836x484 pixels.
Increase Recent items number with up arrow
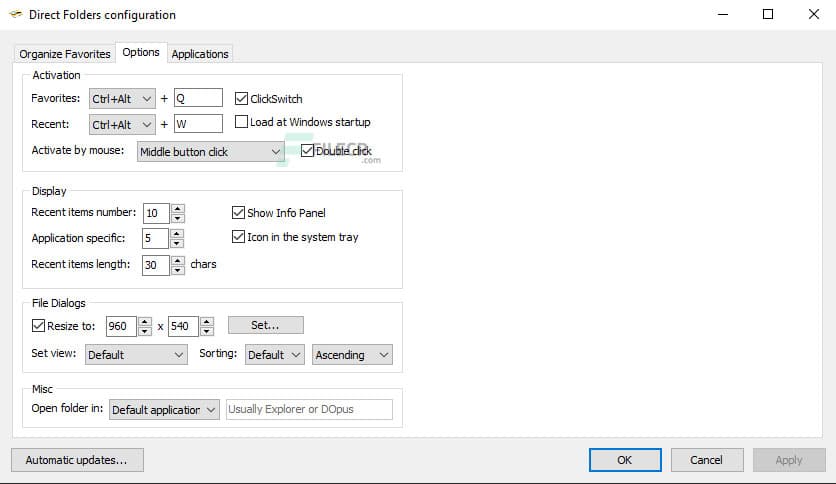coord(178,208)
